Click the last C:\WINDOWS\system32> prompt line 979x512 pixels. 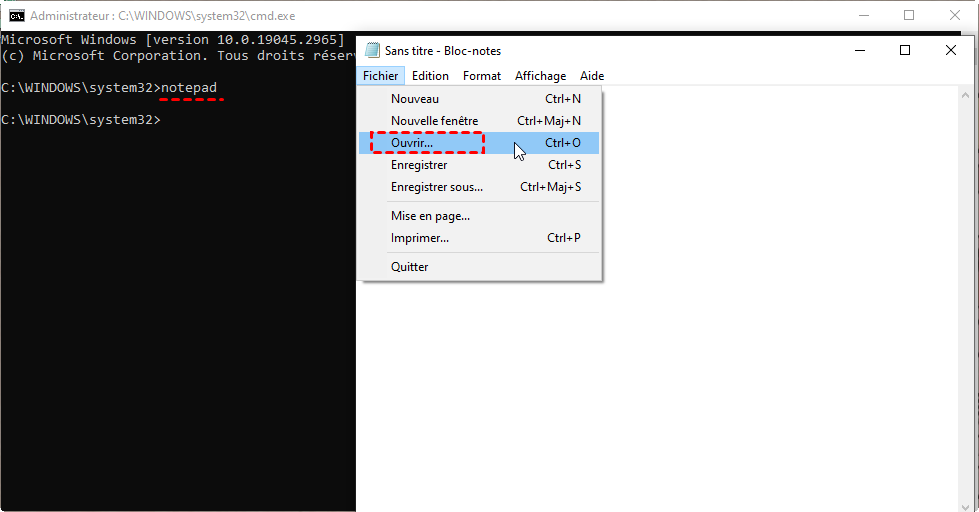81,120
